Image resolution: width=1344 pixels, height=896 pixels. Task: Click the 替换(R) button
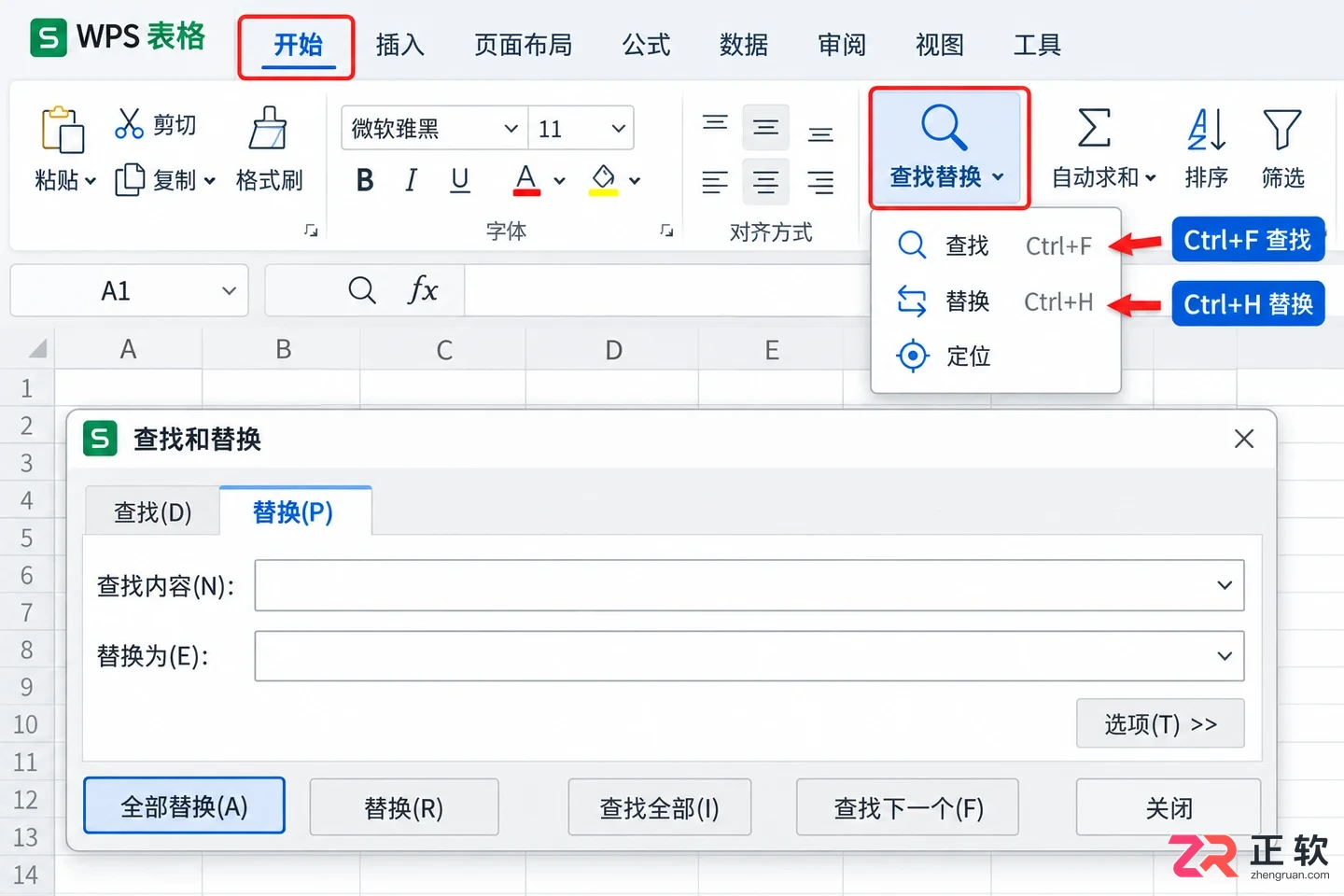pos(404,807)
